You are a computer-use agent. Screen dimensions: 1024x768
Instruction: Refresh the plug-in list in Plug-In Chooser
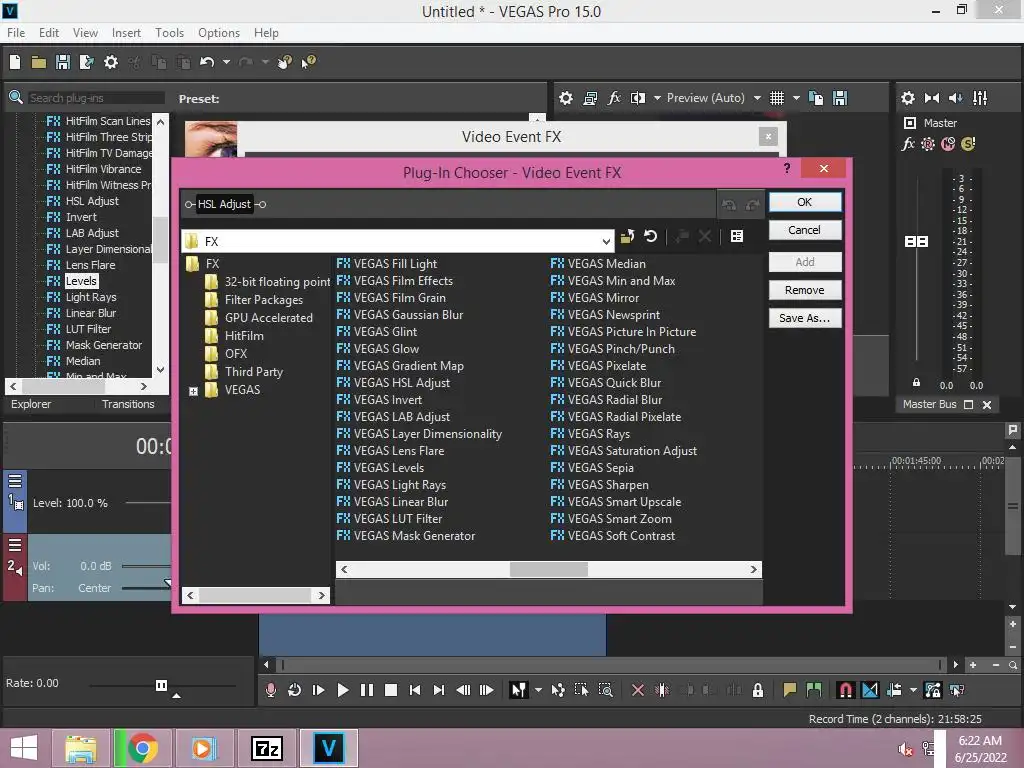point(650,236)
